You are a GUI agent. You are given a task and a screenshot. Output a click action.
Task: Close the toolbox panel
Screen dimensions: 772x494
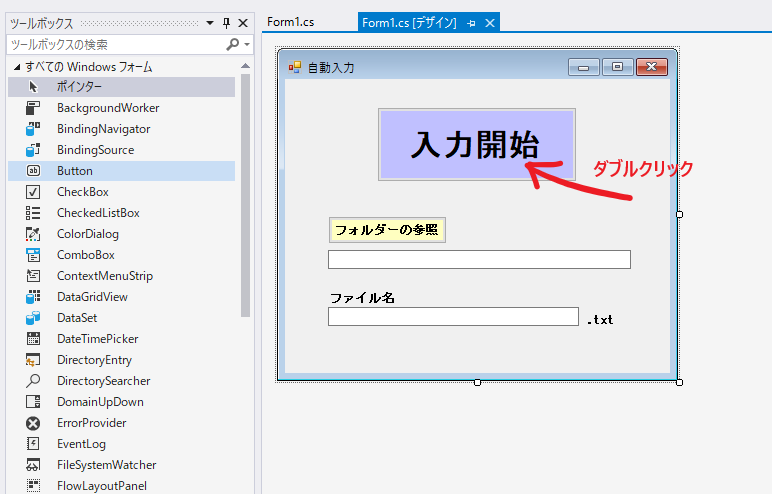point(243,23)
